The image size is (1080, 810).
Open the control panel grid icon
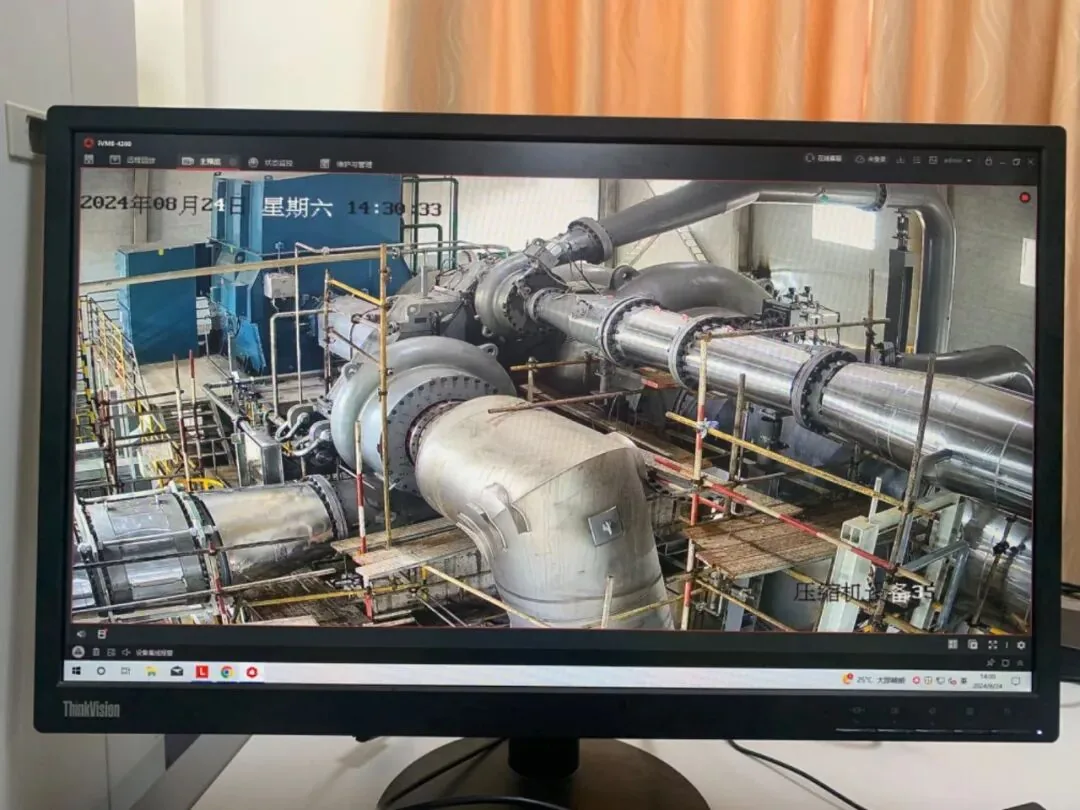88,160
